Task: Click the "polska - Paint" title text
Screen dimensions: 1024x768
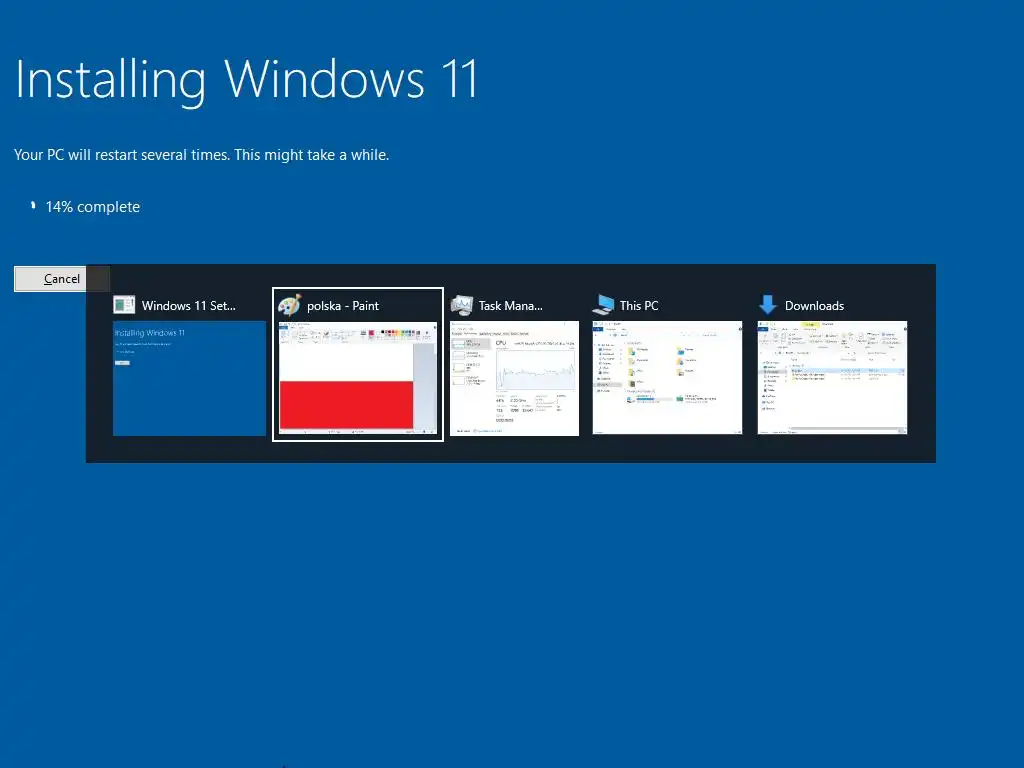Action: [x=343, y=306]
